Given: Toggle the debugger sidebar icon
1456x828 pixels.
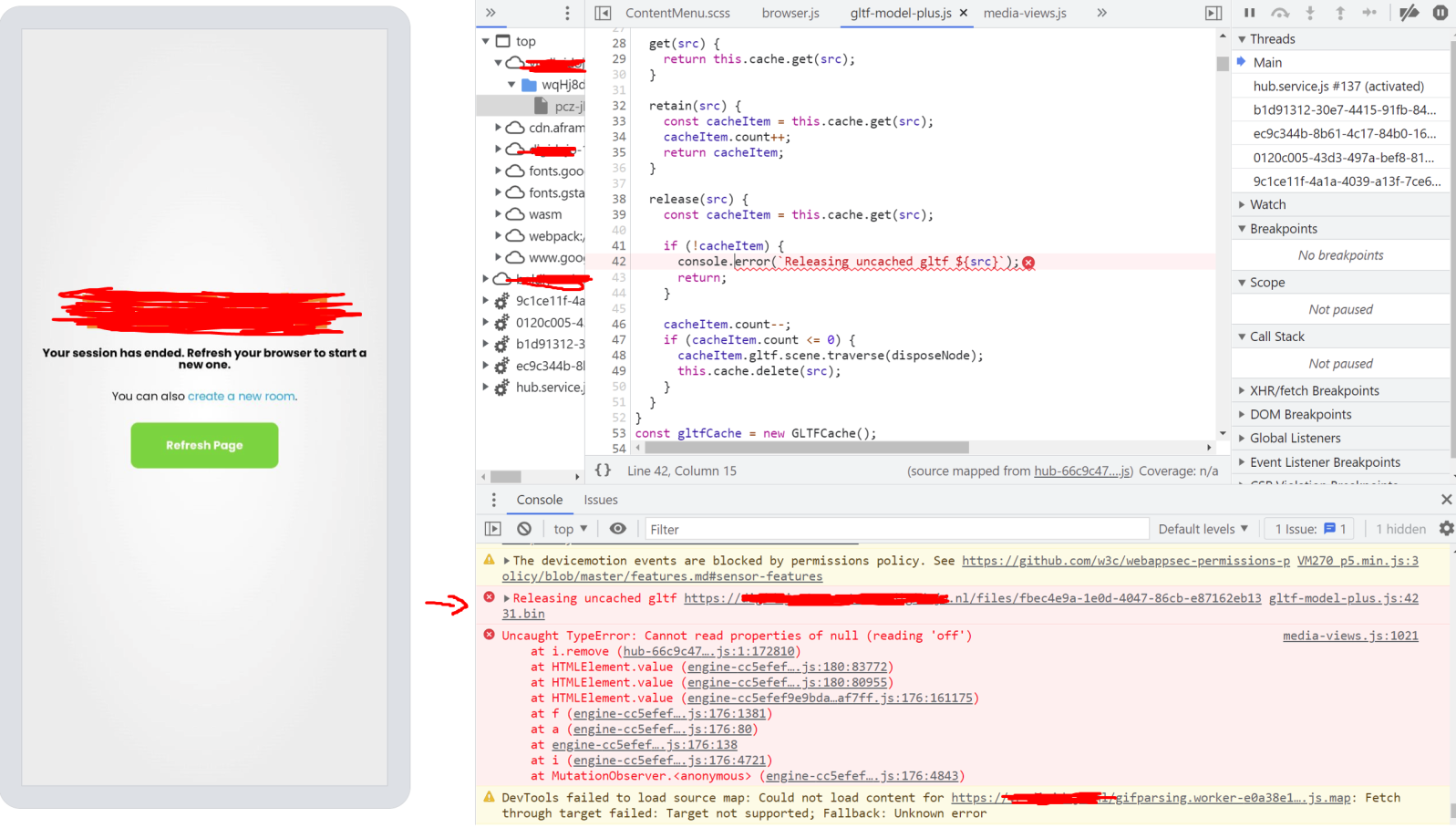Looking at the screenshot, I should pyautogui.click(x=1213, y=13).
